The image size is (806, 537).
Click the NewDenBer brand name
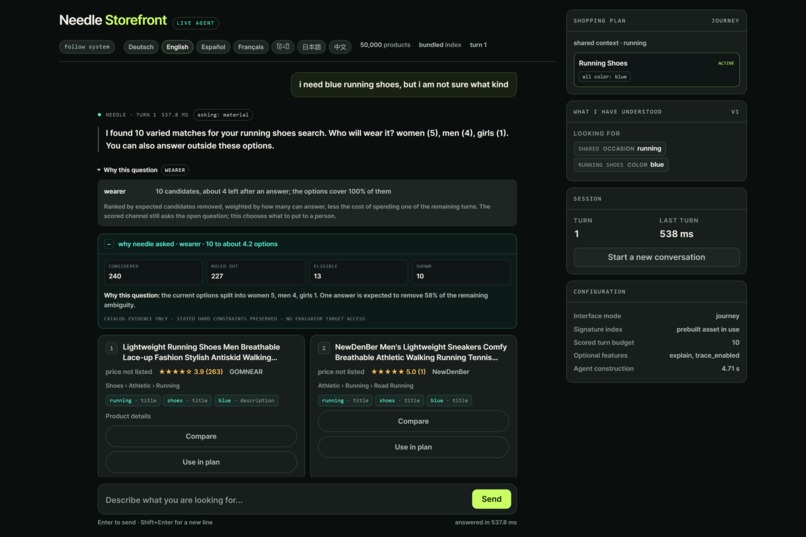point(451,372)
